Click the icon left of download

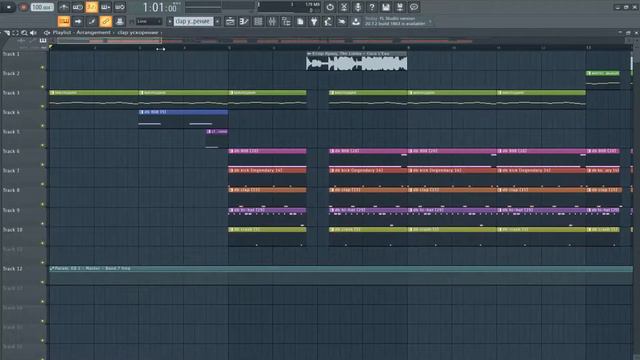[x=342, y=21]
